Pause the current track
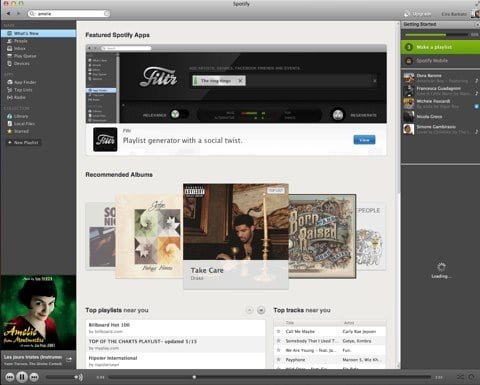The image size is (480, 385). [22, 377]
